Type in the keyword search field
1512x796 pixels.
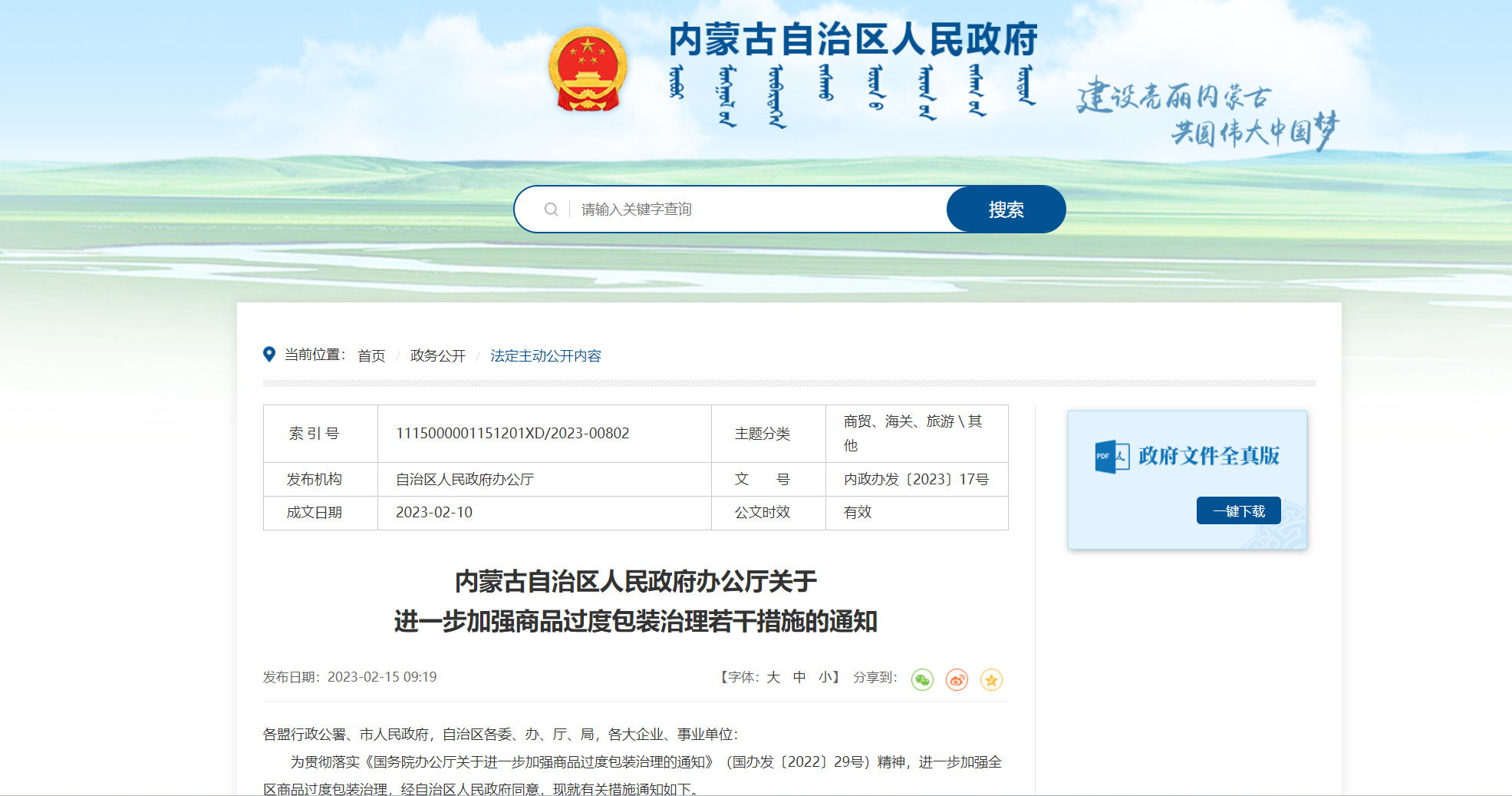[x=759, y=210]
